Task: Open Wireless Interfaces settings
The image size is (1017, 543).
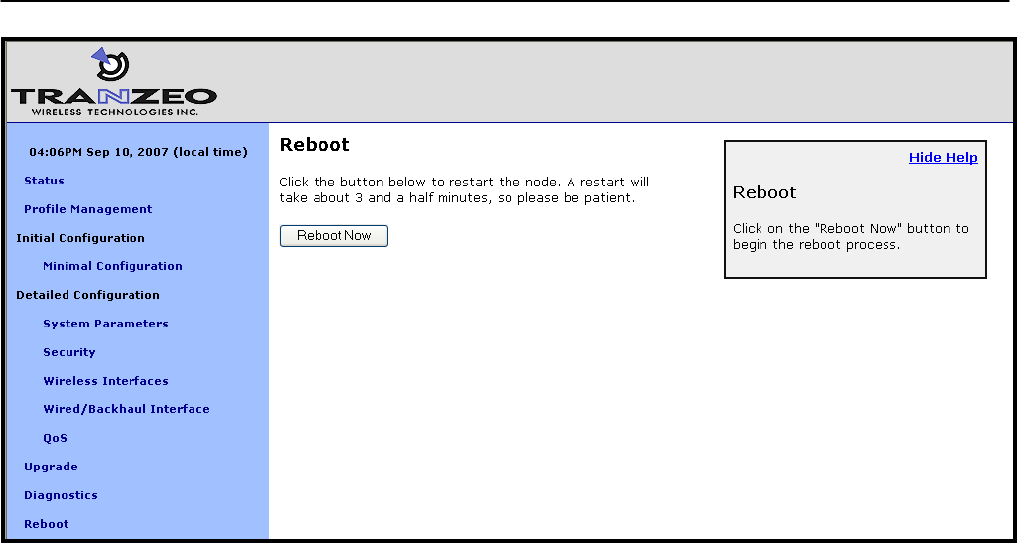Action: 106,381
